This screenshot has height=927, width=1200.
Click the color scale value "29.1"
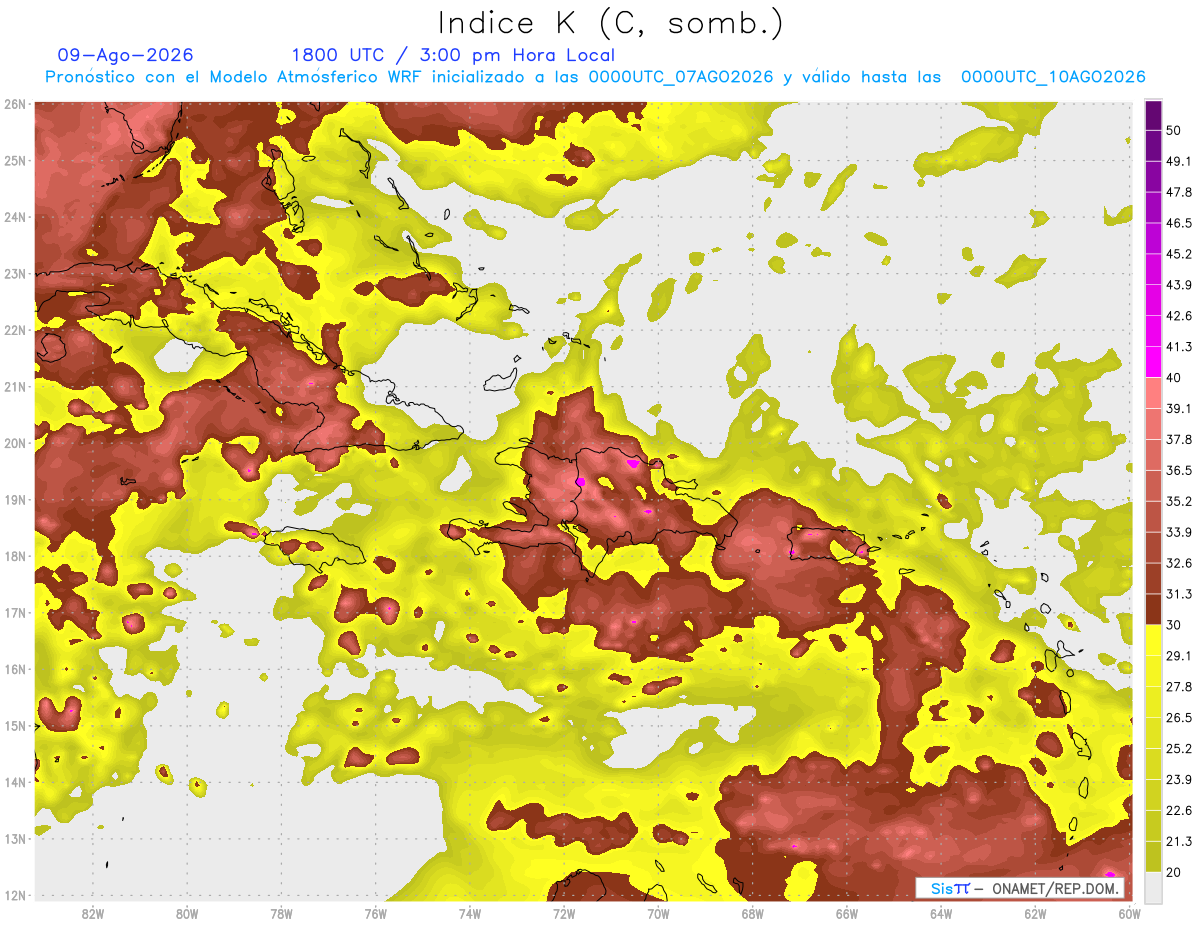pyautogui.click(x=1178, y=656)
